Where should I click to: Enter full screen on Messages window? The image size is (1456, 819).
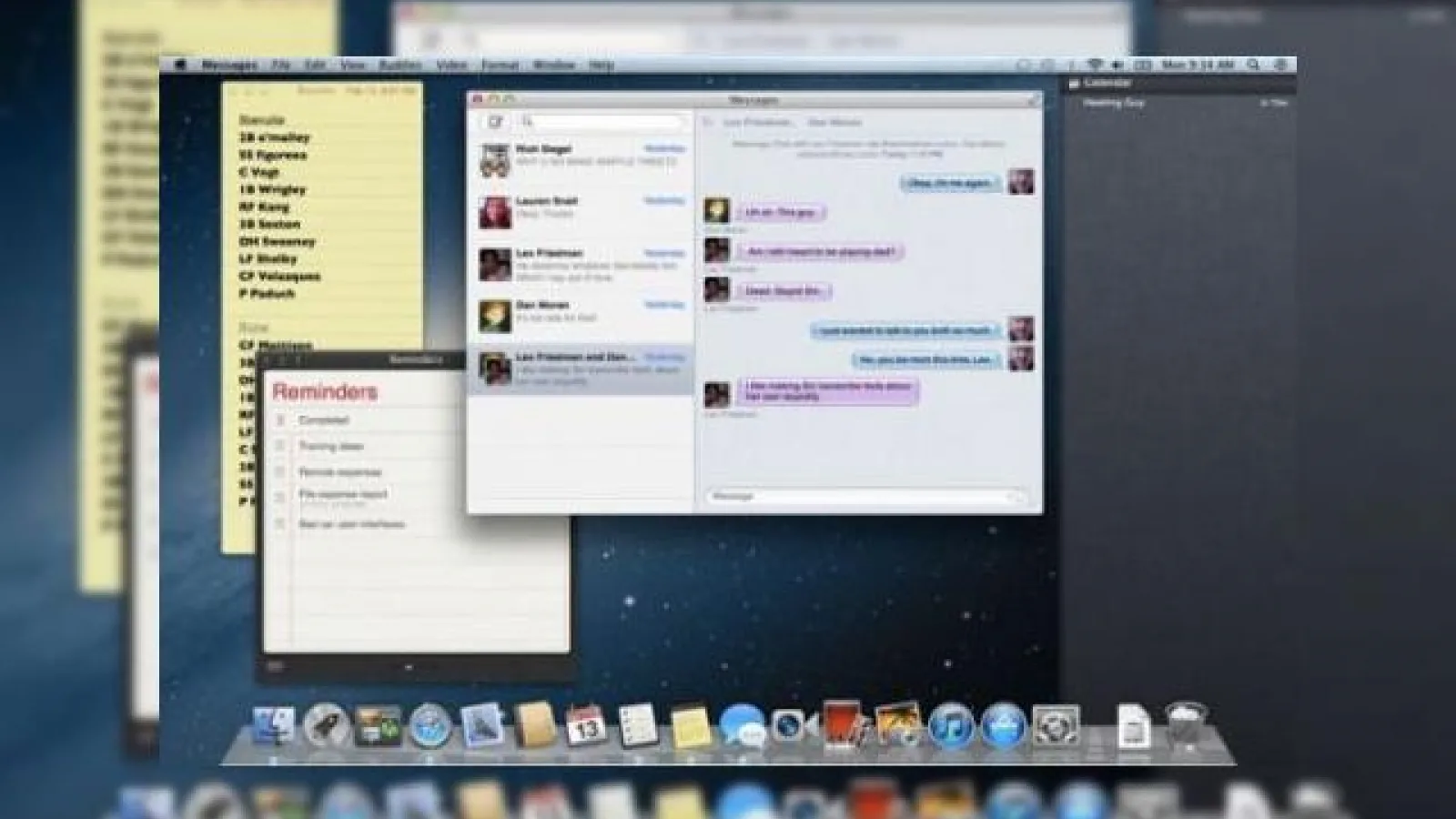point(1033,99)
